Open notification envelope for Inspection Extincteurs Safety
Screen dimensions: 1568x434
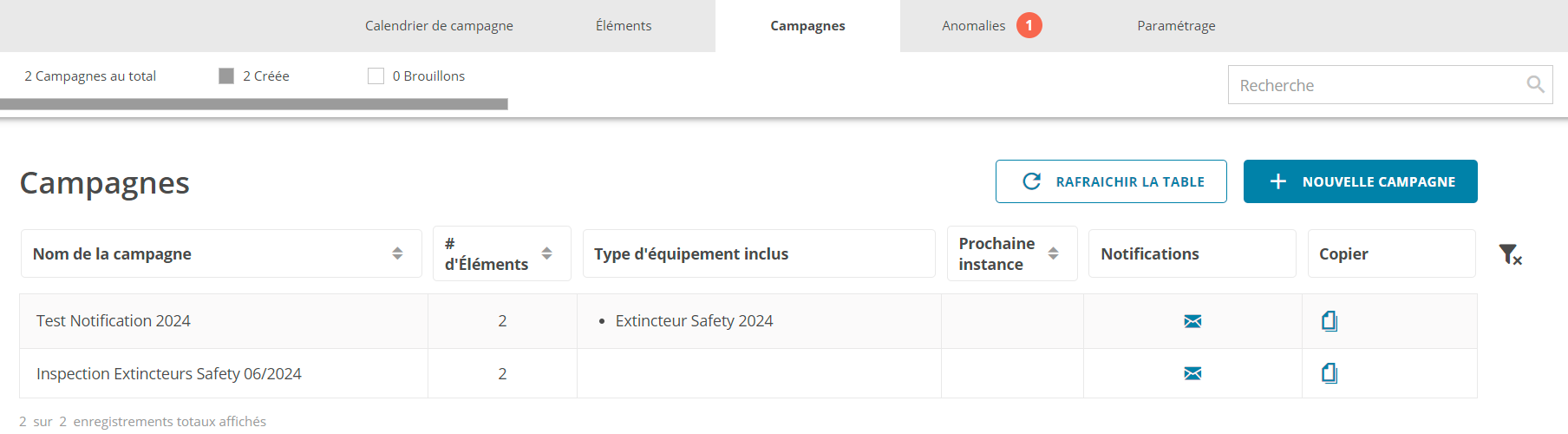[x=1192, y=373]
